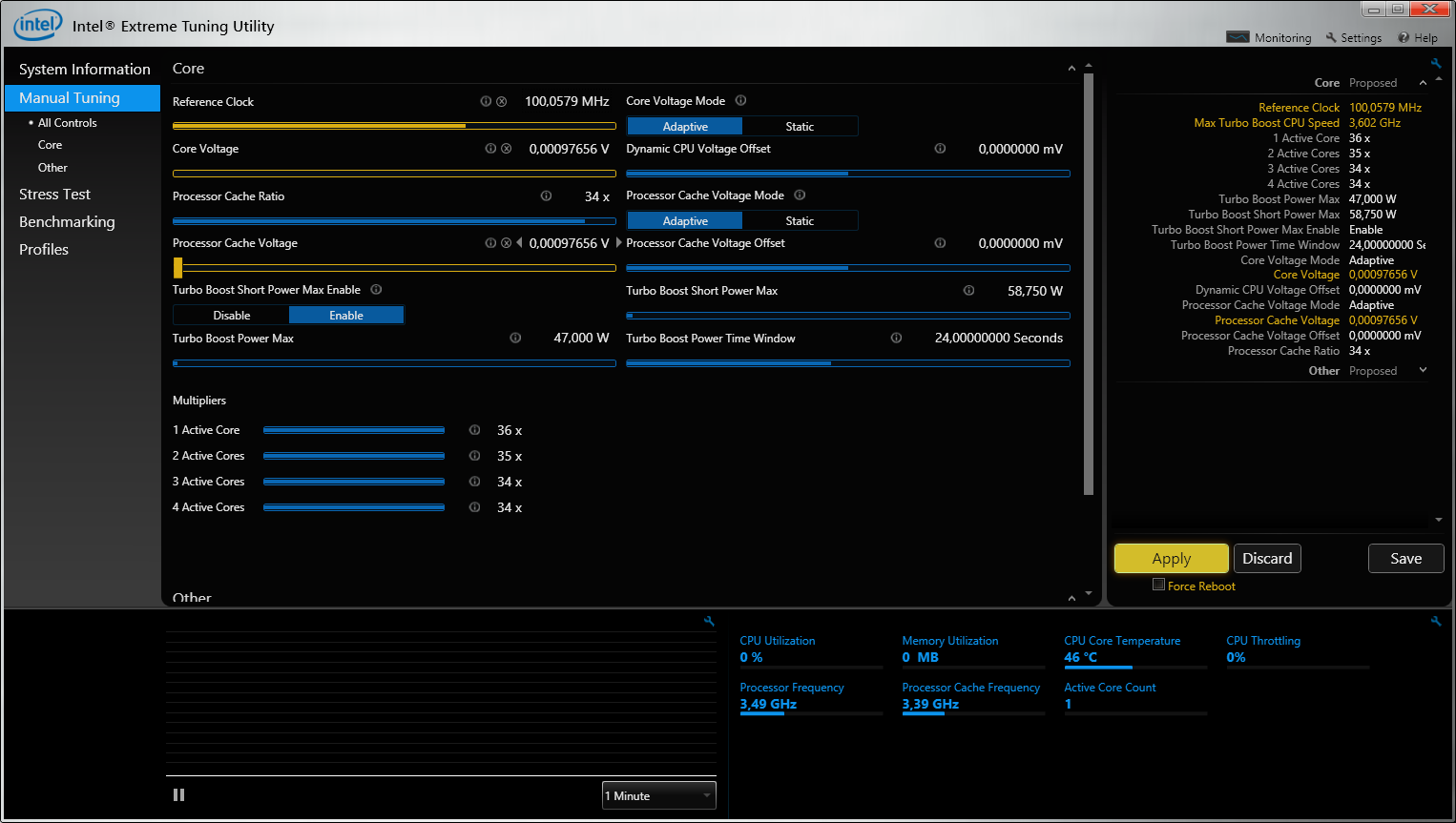Screen dimensions: 1456x823
Task: Show info for Turbo Boost Short Power Max
Action: tap(968, 291)
